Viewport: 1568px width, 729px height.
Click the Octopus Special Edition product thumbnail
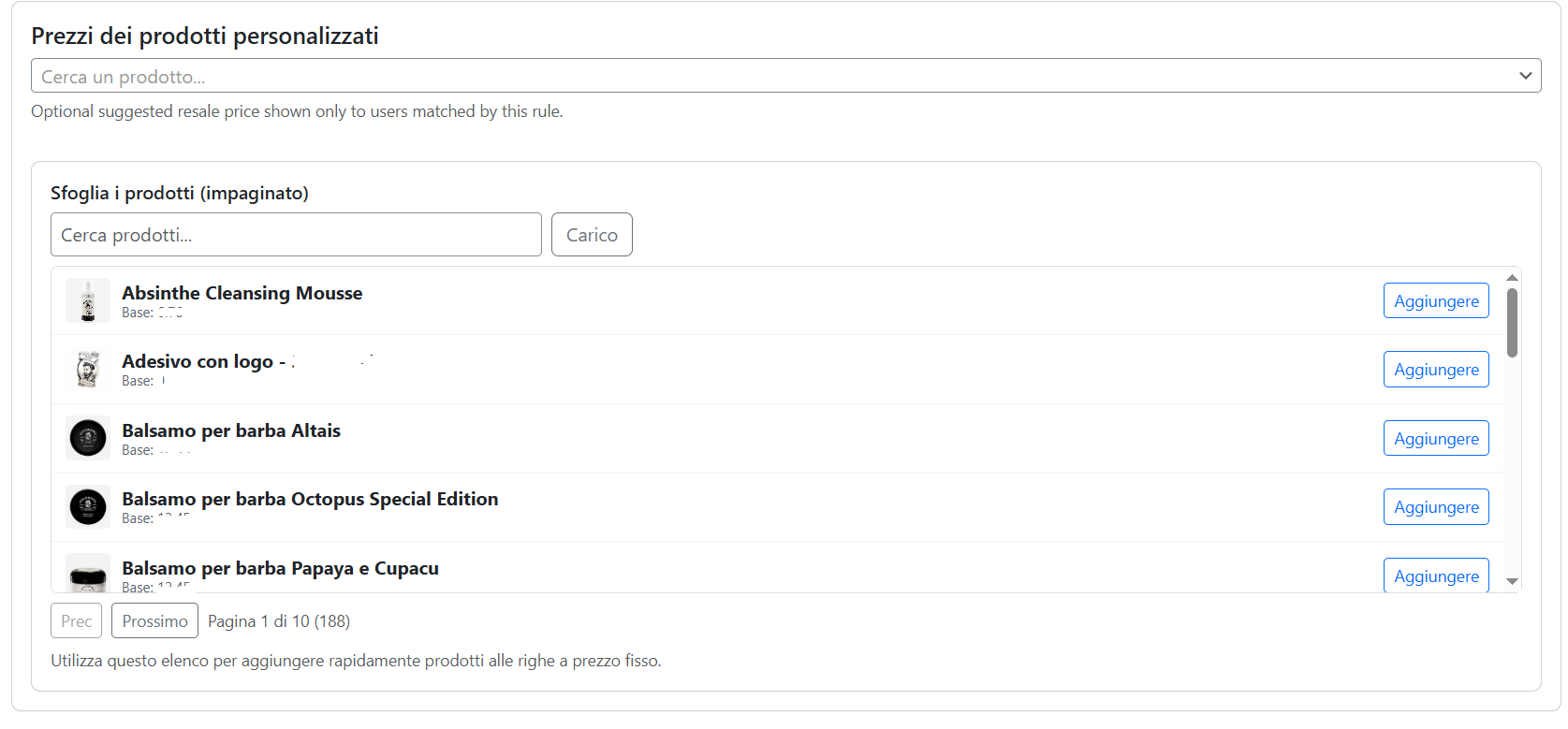[x=88, y=506]
